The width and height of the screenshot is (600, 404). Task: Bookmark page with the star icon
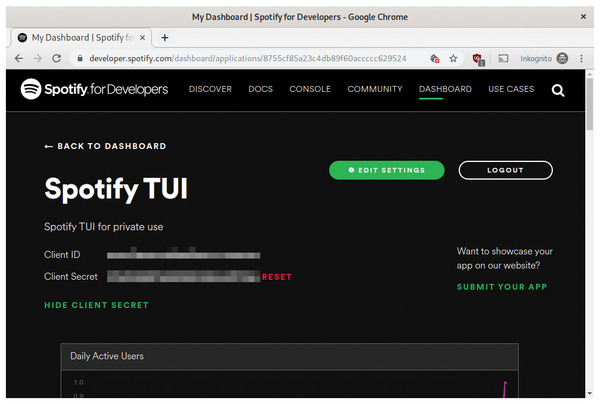click(453, 59)
